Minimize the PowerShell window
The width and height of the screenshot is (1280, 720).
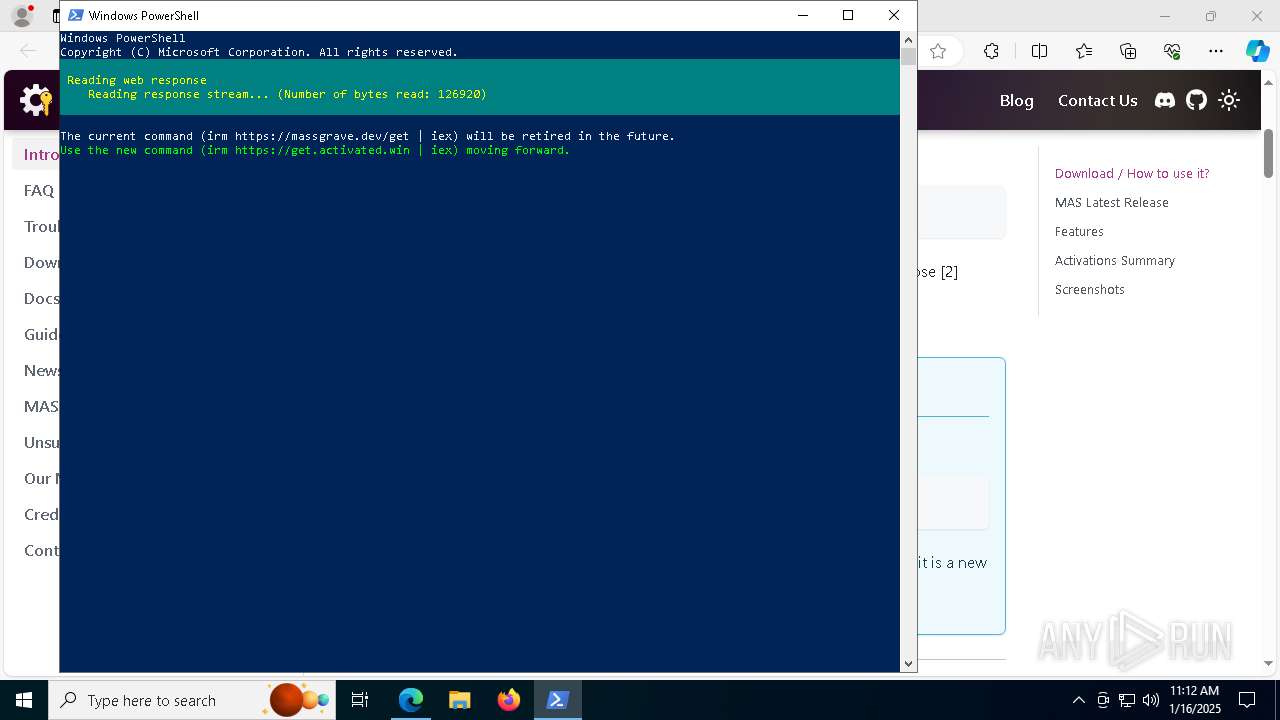[802, 15]
